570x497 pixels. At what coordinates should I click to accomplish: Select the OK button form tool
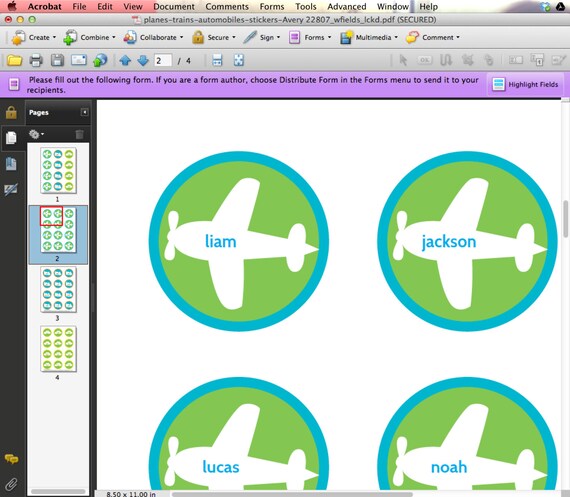coord(425,60)
